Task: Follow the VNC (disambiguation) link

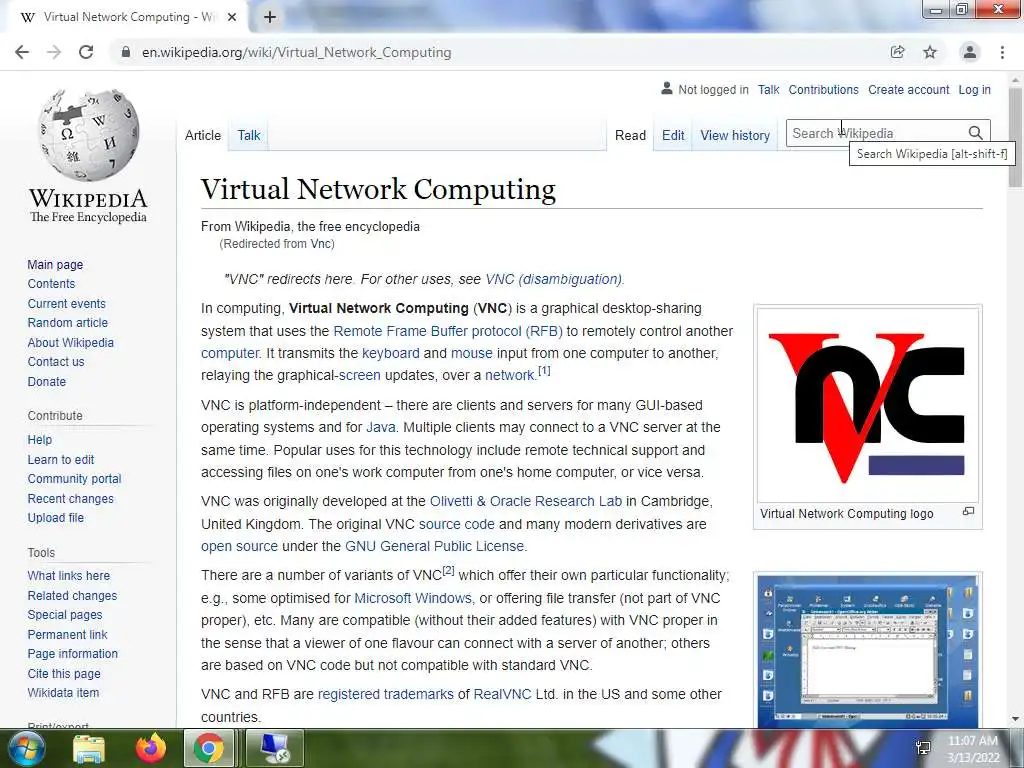Action: tap(554, 280)
